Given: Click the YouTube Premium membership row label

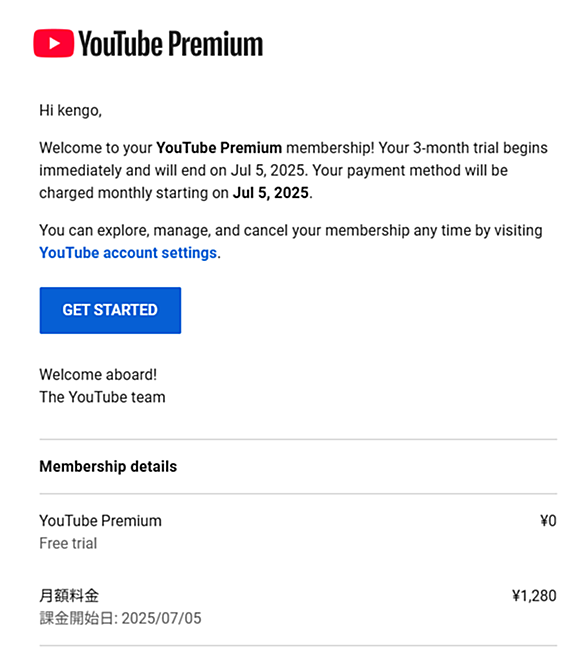Looking at the screenshot, I should click(101, 521).
